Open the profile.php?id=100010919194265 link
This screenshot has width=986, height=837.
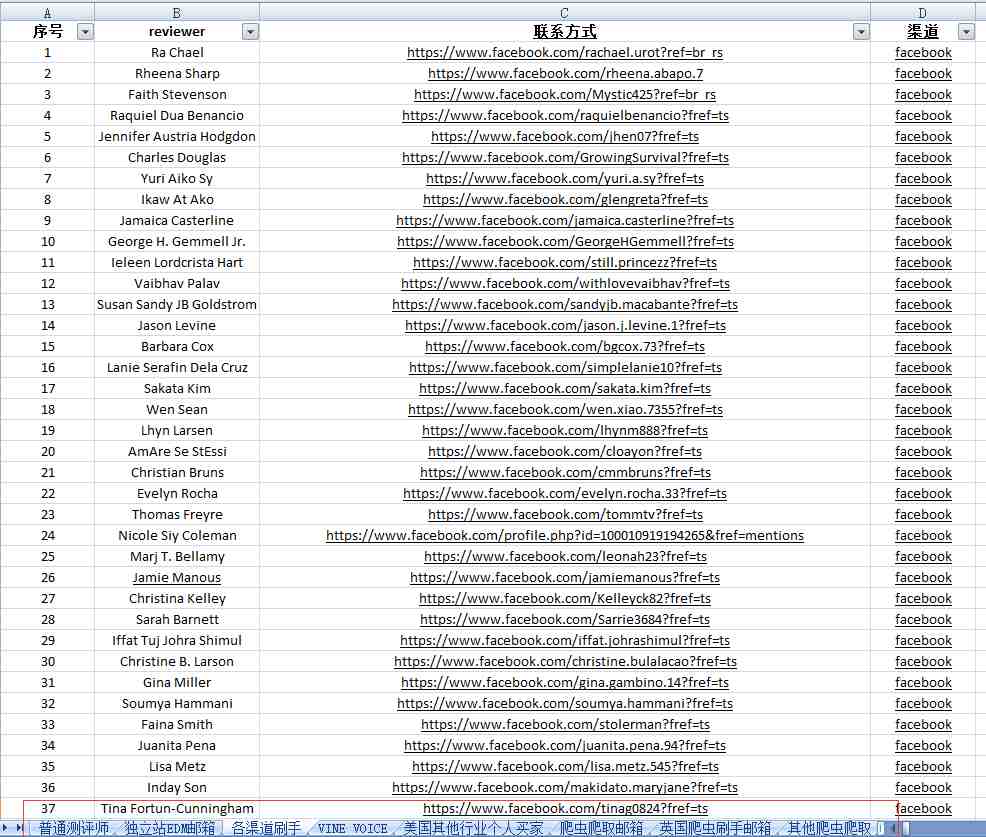[x=565, y=536]
